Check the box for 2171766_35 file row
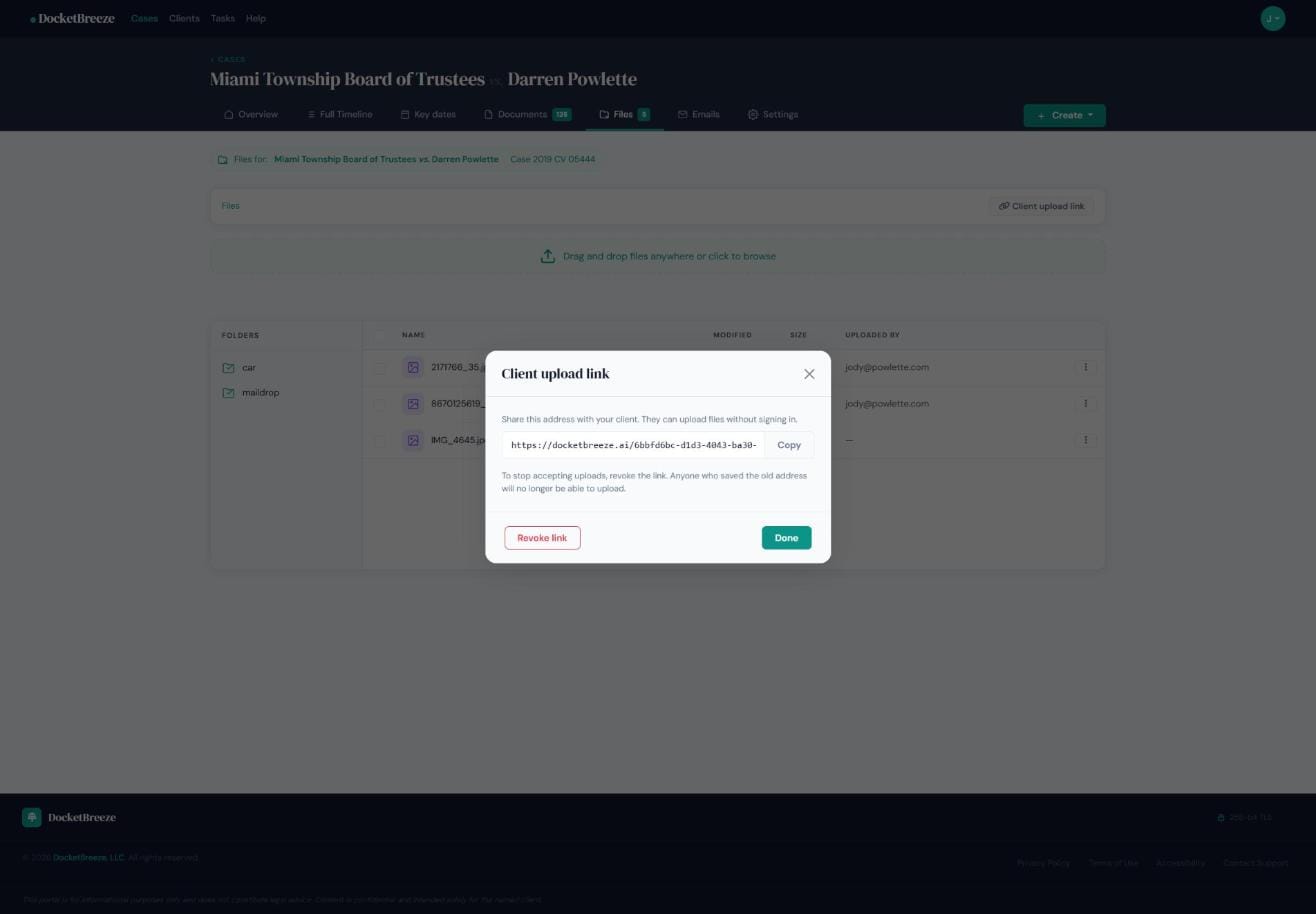This screenshot has height=914, width=1316. click(x=379, y=368)
